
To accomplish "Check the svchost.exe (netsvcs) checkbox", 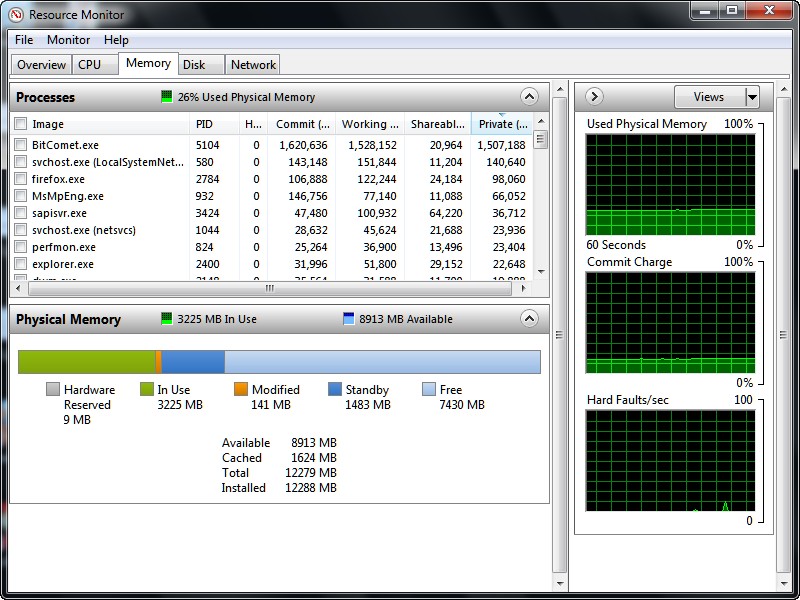I will coord(21,230).
